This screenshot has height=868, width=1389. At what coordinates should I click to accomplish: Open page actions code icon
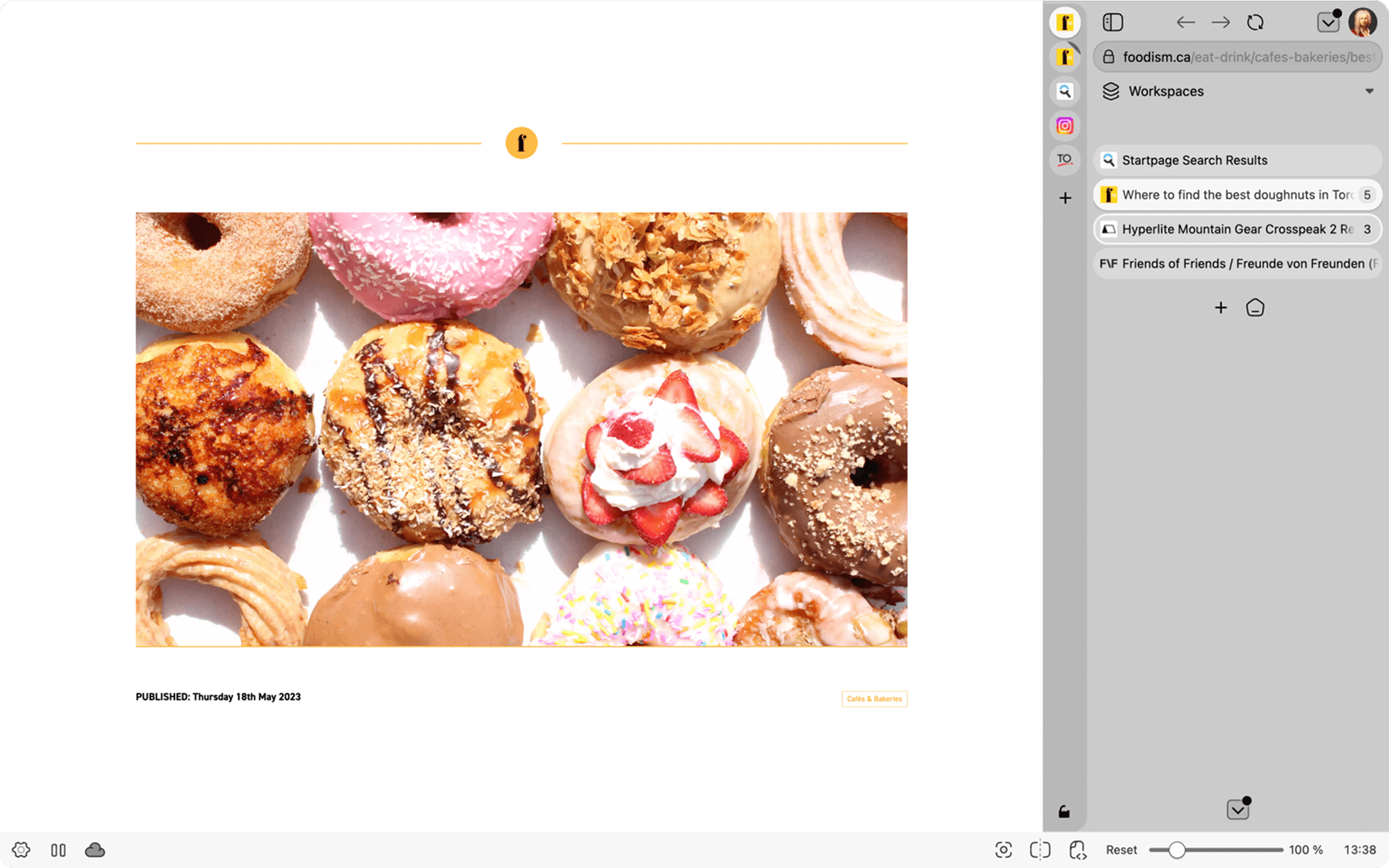tap(1078, 850)
